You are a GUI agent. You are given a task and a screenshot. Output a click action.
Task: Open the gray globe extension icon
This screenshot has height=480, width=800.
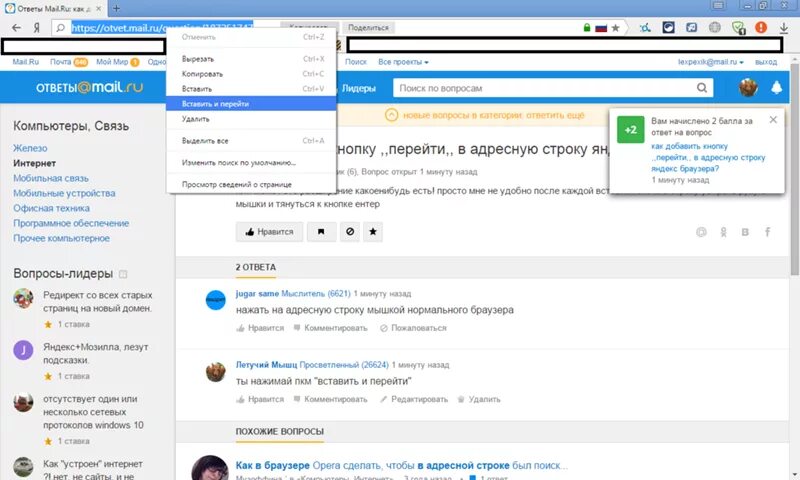pyautogui.click(x=715, y=28)
